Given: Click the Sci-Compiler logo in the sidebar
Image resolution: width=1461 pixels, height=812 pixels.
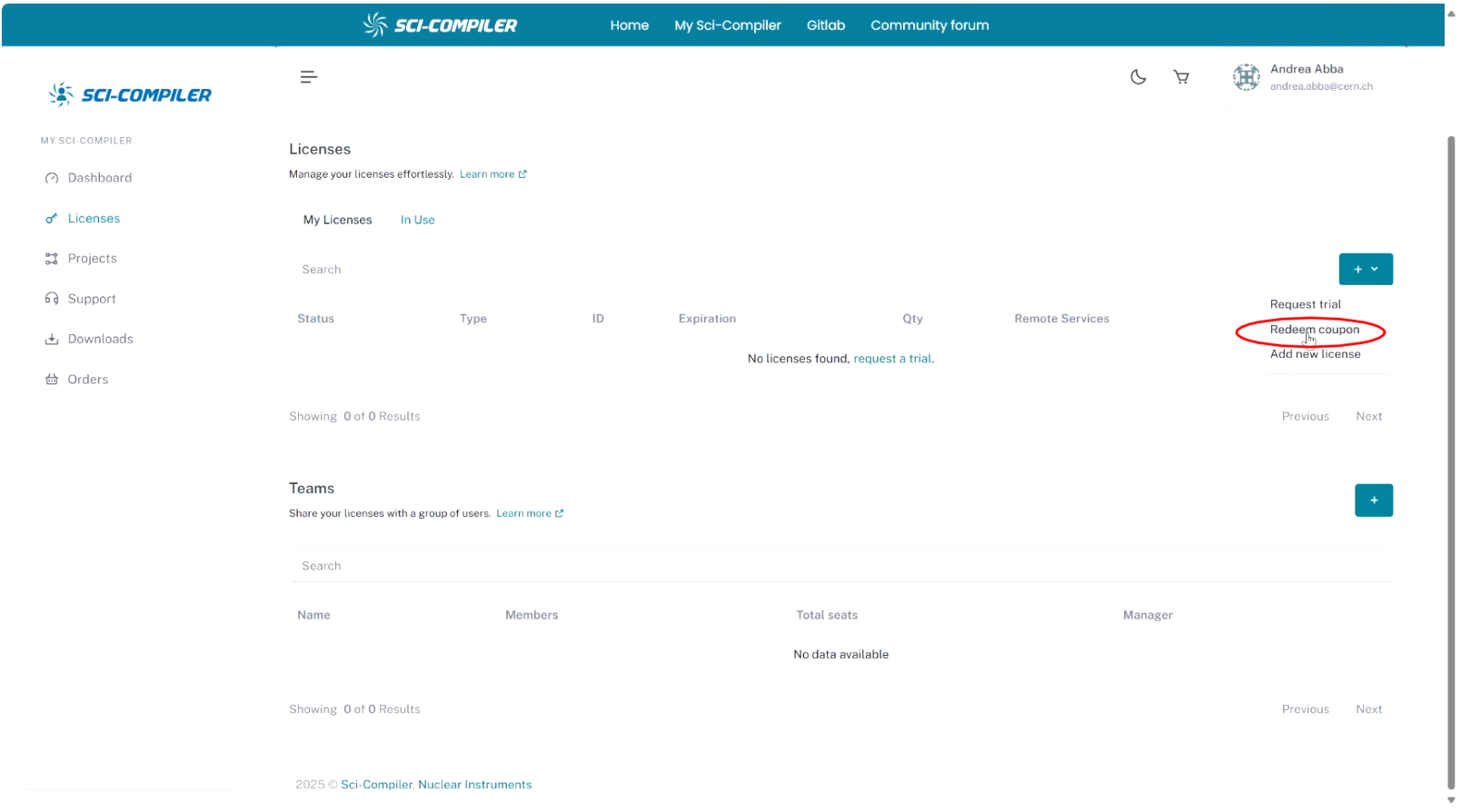Looking at the screenshot, I should (x=130, y=94).
